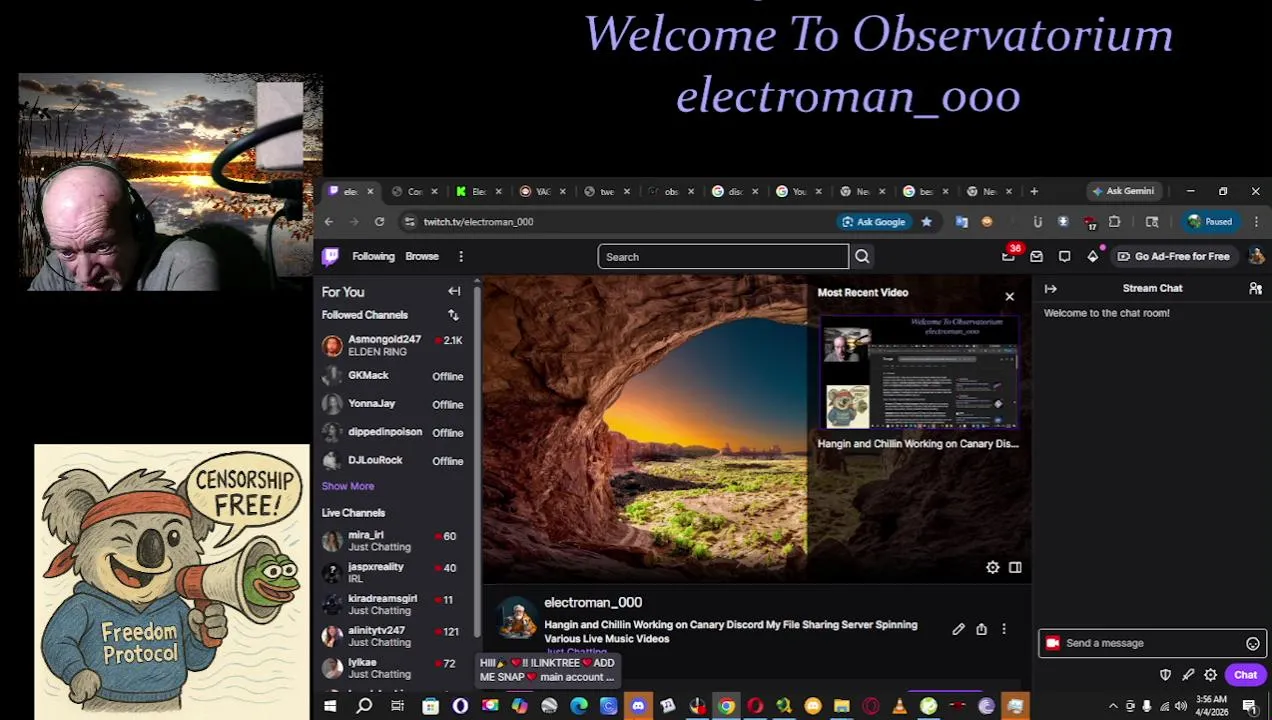Screen dimensions: 1272x720
Task: Open jaspxreality live channel
Action: pos(393,572)
